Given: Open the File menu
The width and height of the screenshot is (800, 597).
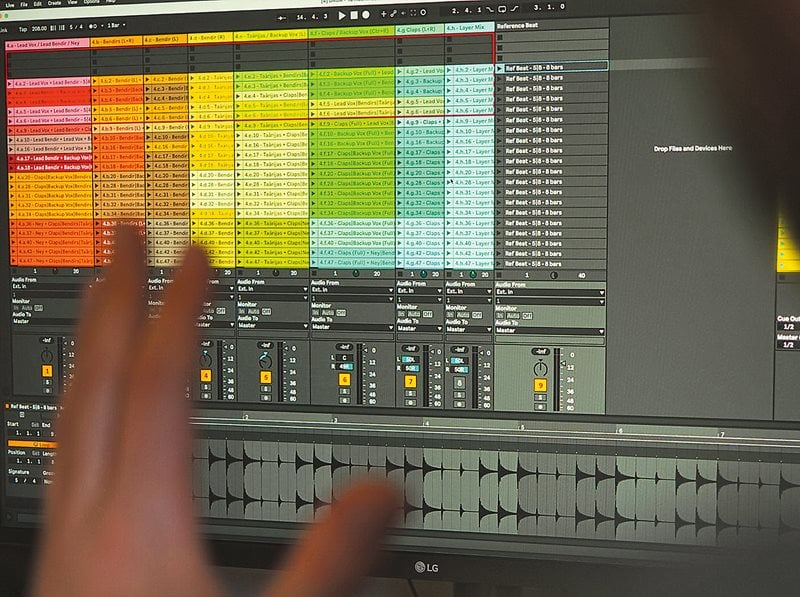Looking at the screenshot, I should click(24, 4).
